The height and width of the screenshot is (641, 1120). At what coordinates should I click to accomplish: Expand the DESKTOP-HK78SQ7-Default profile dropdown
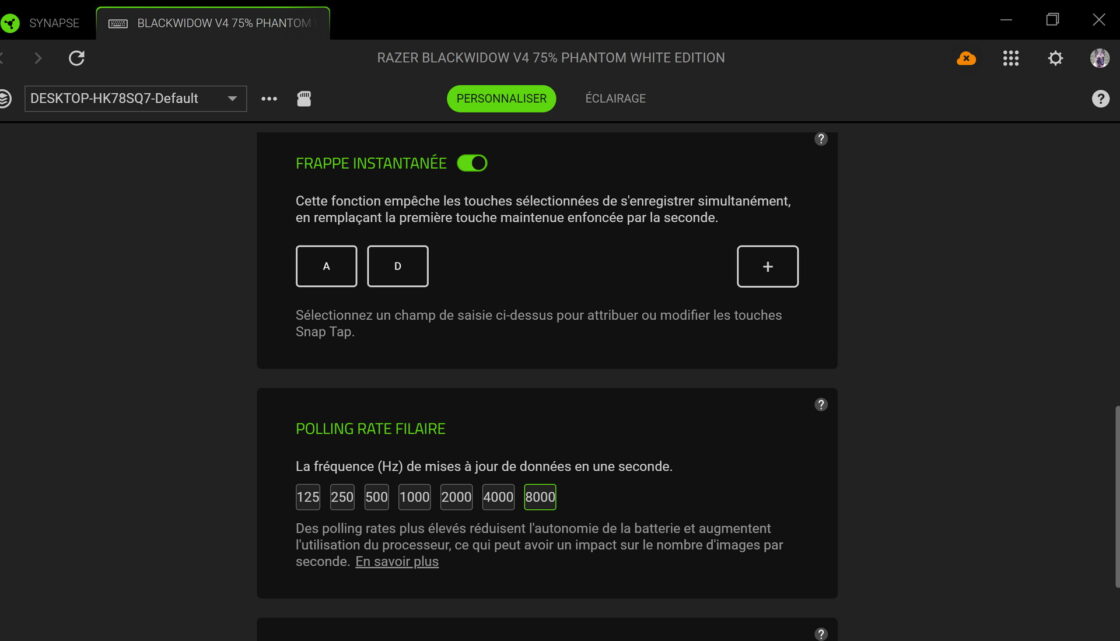[x=135, y=98]
